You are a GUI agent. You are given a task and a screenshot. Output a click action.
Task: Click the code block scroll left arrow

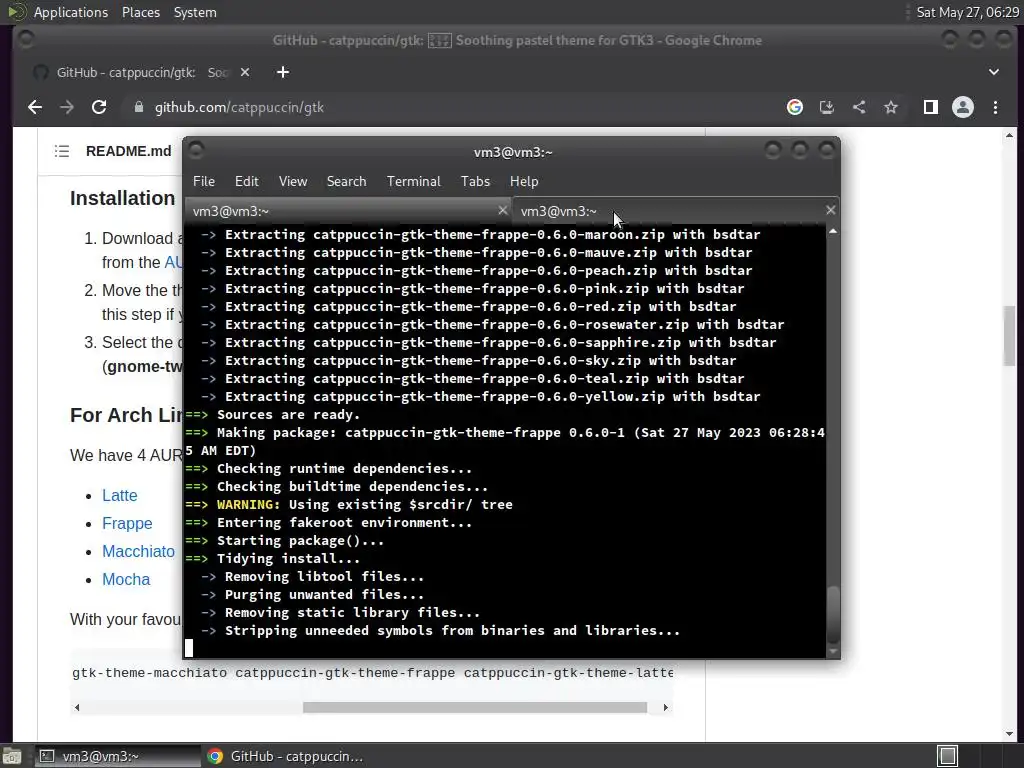pyautogui.click(x=77, y=708)
